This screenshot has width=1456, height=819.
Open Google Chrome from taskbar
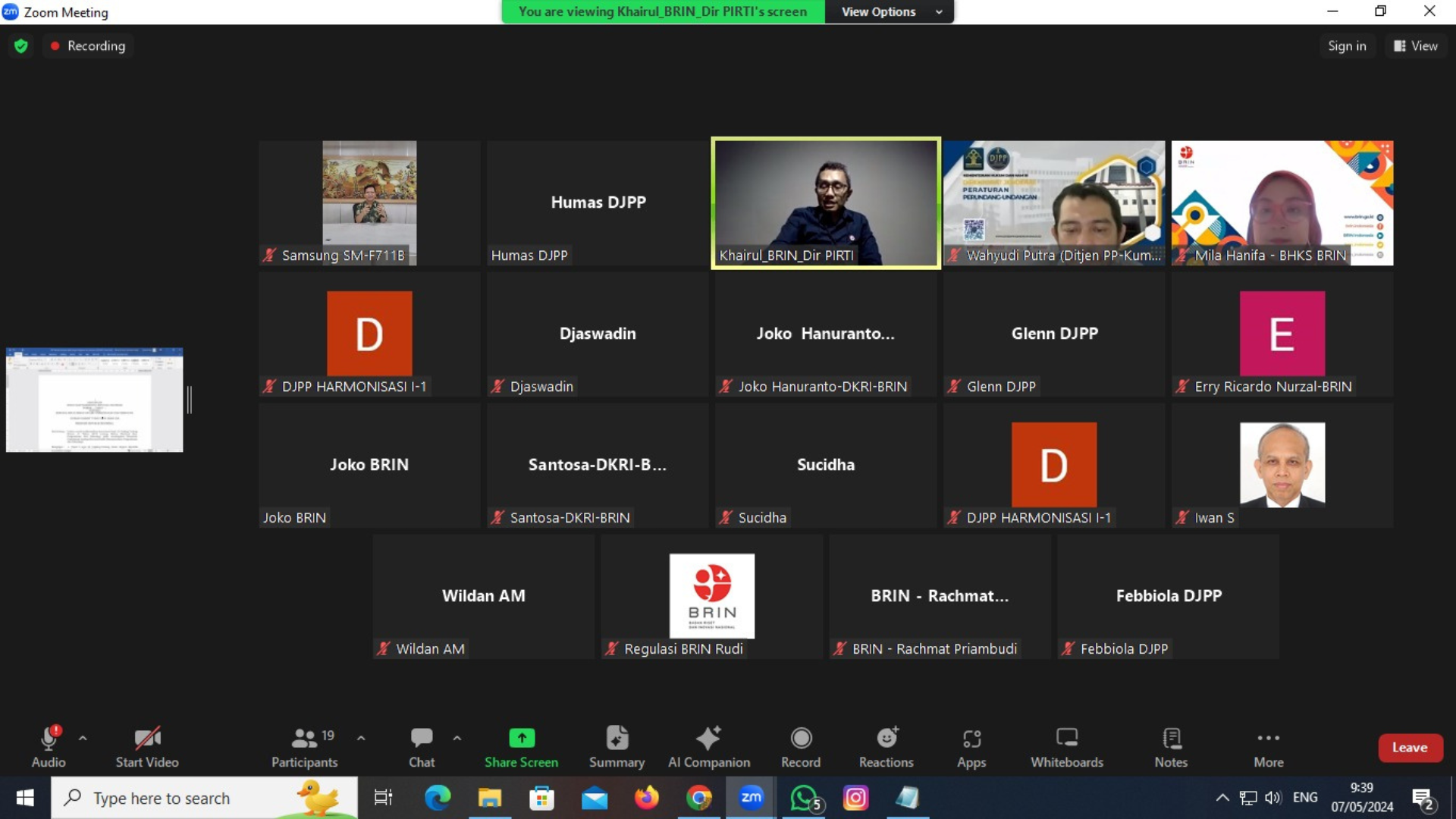coord(699,798)
